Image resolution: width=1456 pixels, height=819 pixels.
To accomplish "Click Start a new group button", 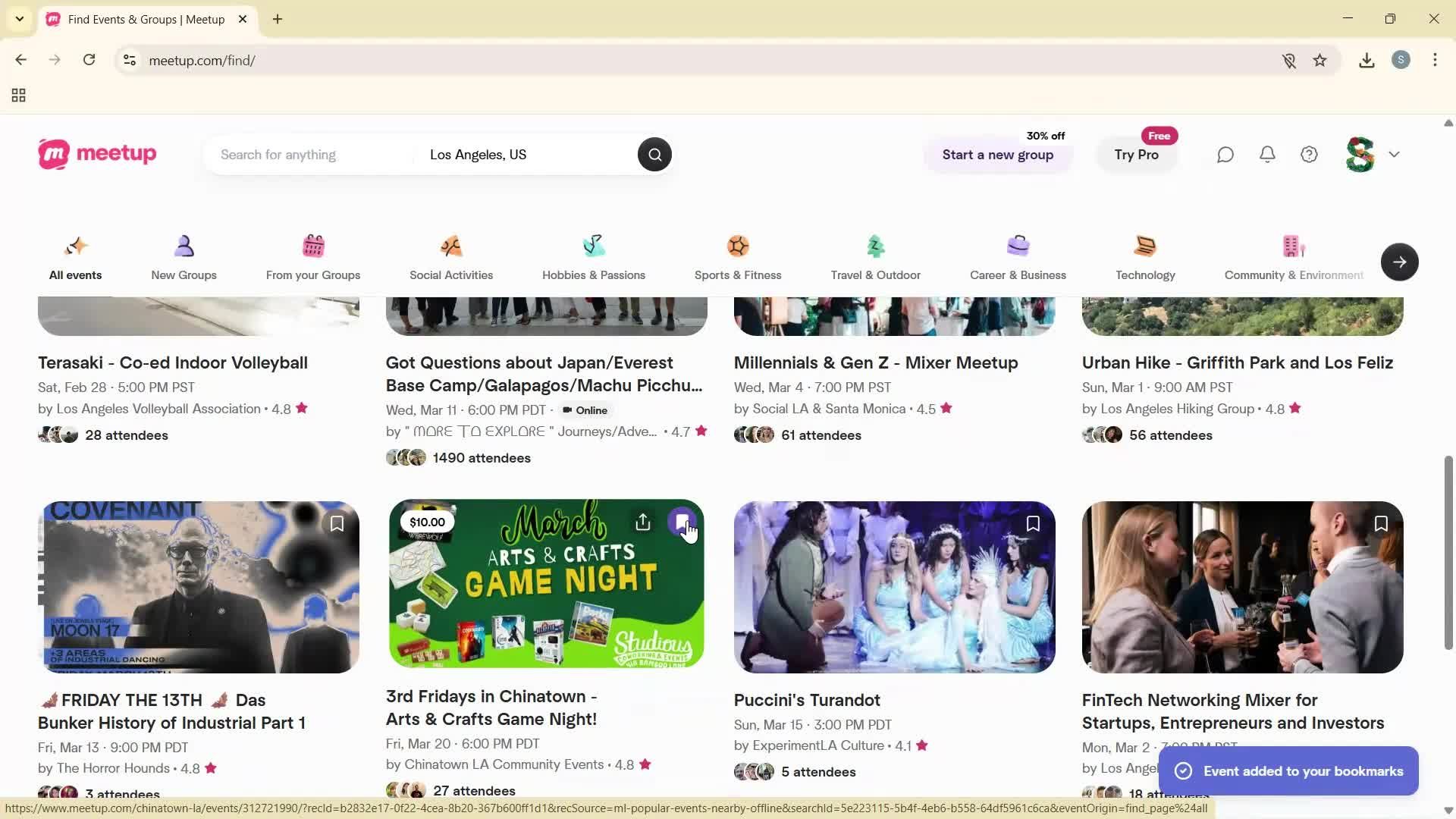I will pos(997,155).
